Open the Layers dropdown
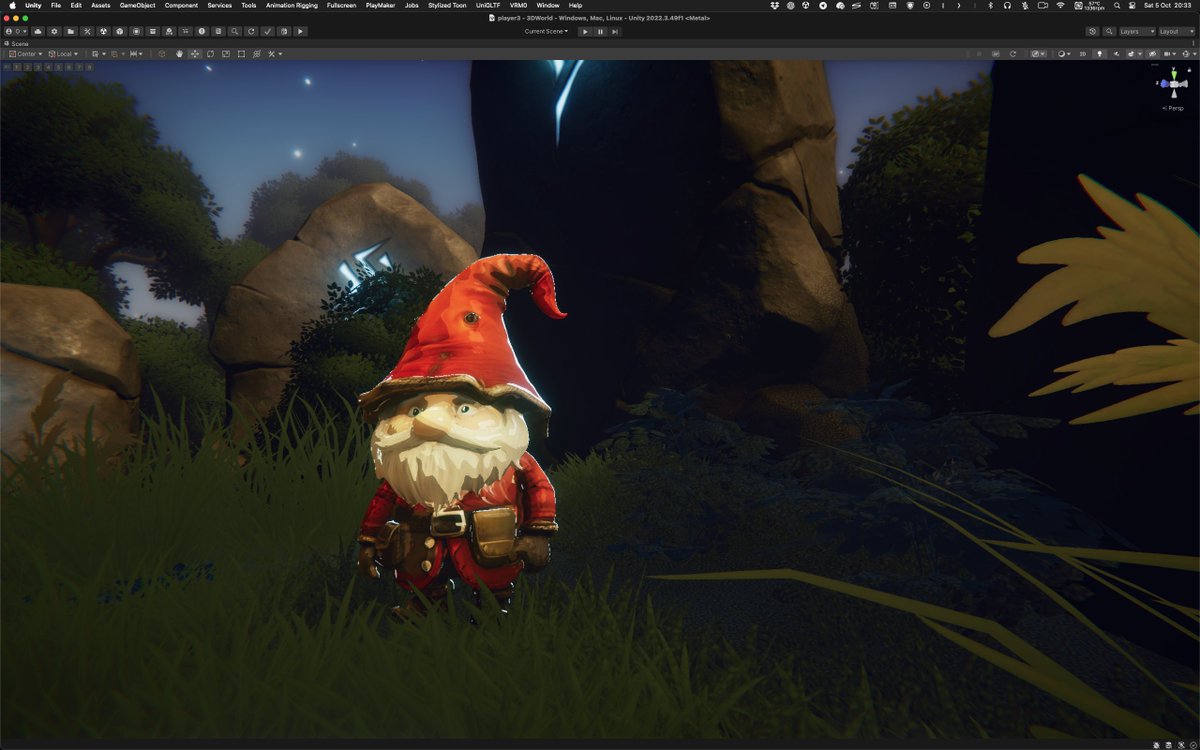1200x750 pixels. pyautogui.click(x=1137, y=32)
